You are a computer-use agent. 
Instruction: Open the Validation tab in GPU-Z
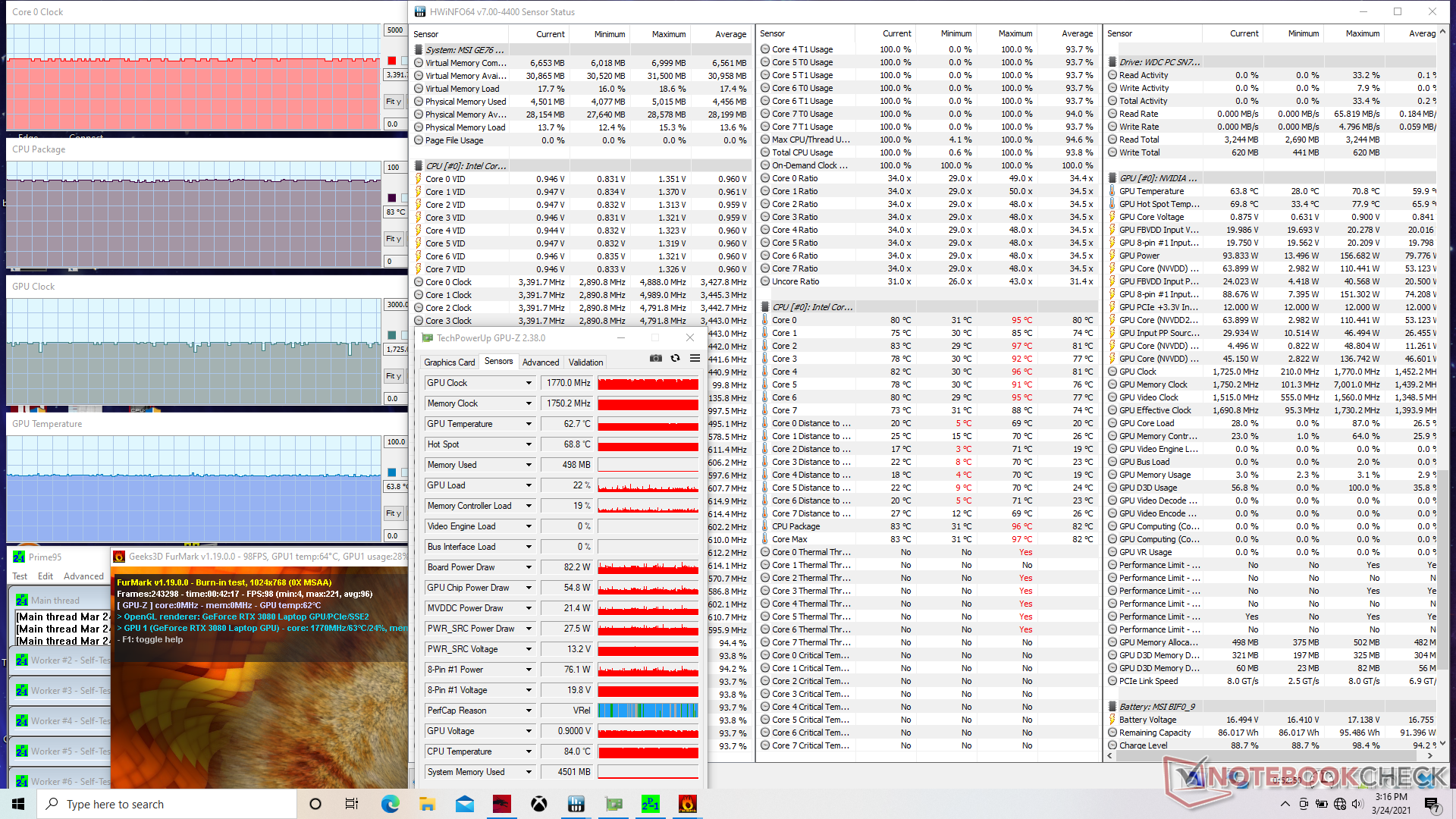click(586, 362)
